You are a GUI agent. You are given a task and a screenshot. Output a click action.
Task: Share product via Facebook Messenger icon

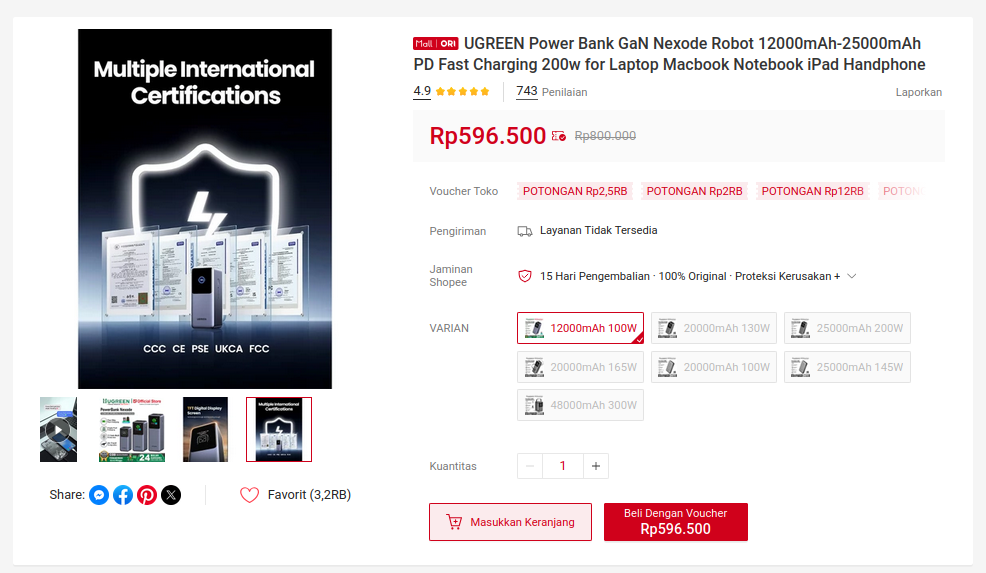click(99, 495)
